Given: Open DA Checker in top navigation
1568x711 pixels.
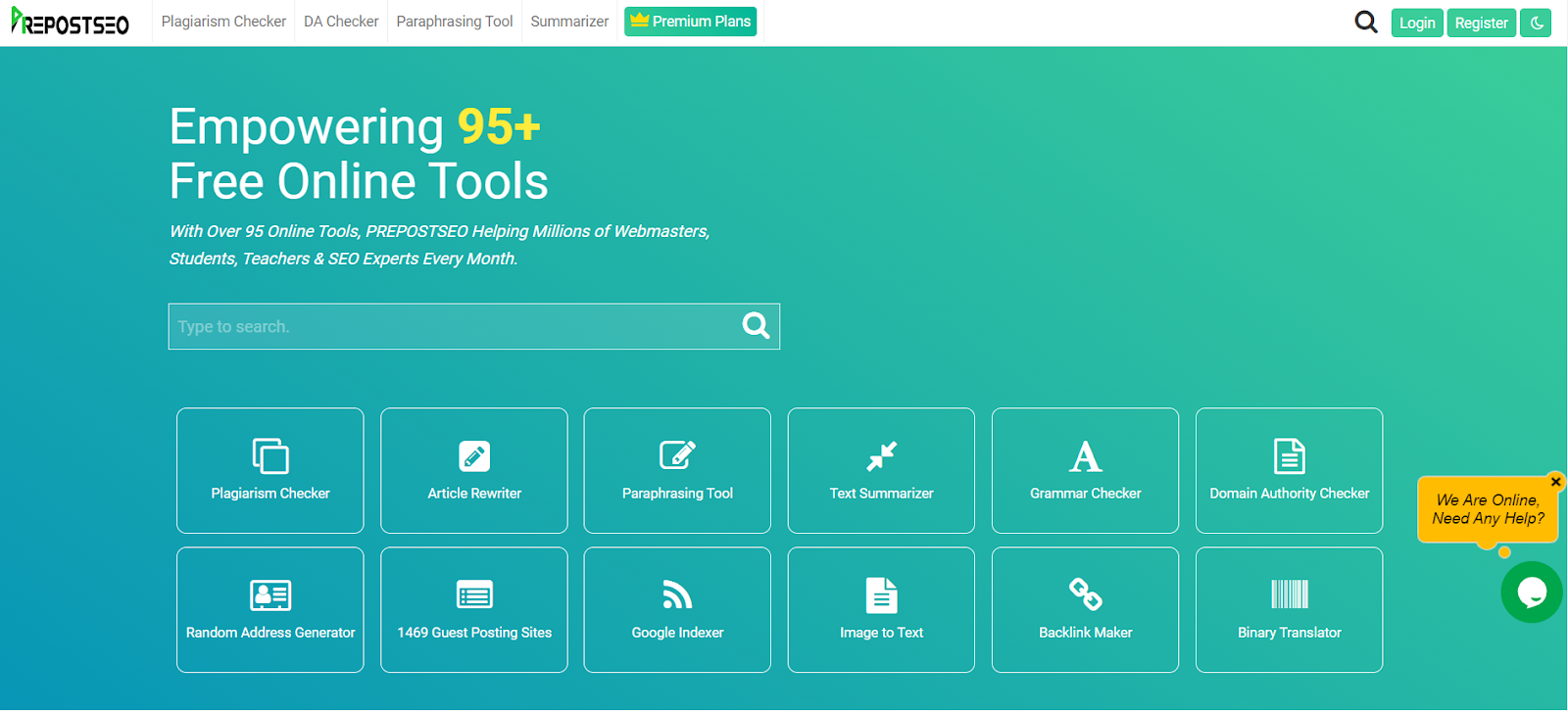Looking at the screenshot, I should [x=341, y=22].
